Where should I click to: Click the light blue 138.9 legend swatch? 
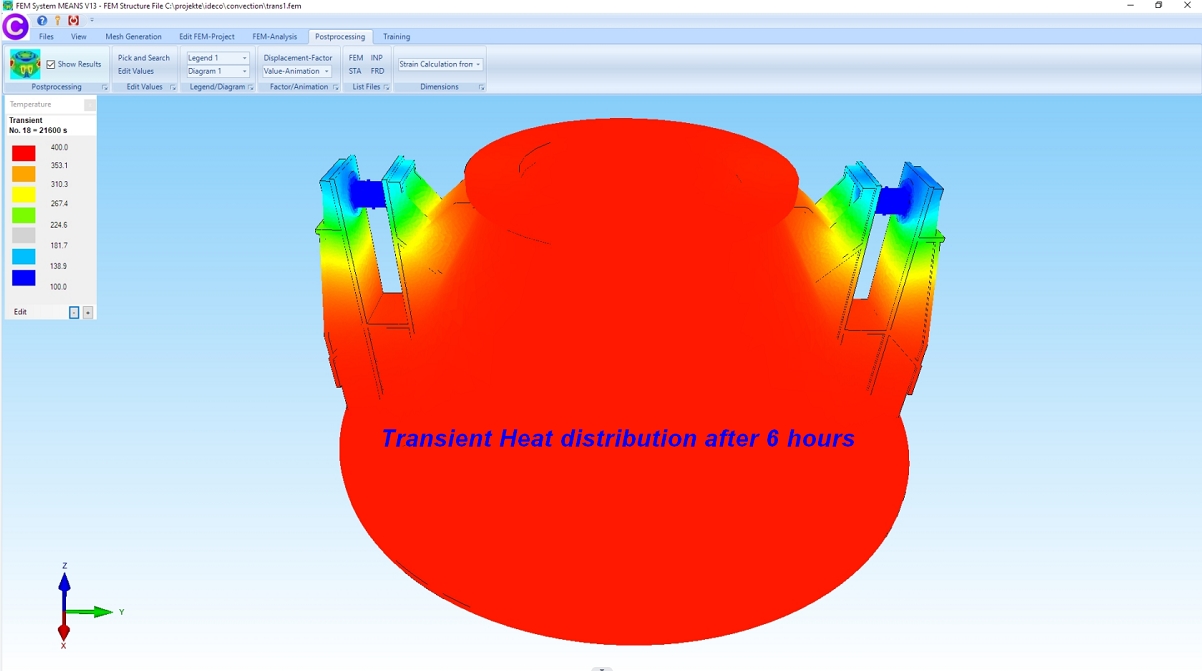pyautogui.click(x=24, y=257)
